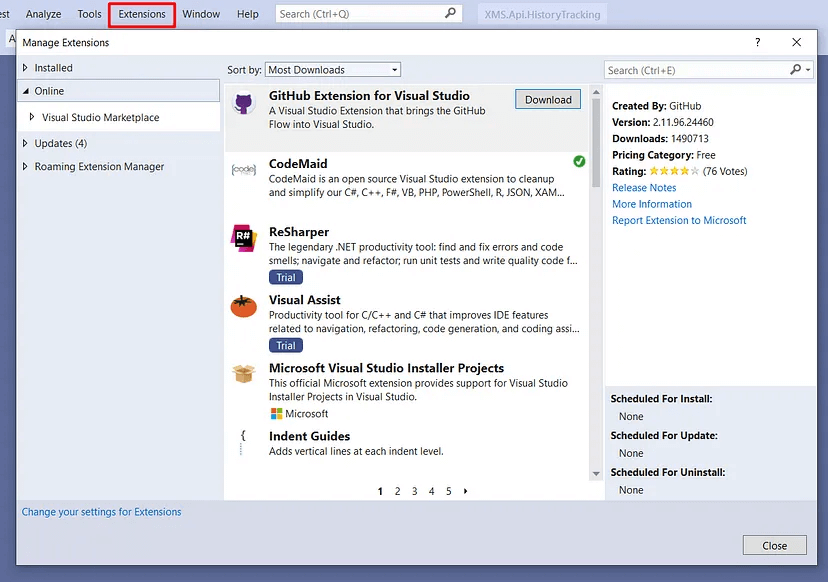Click Report Extension to Microsoft link
This screenshot has height=582, width=828.
coord(679,220)
